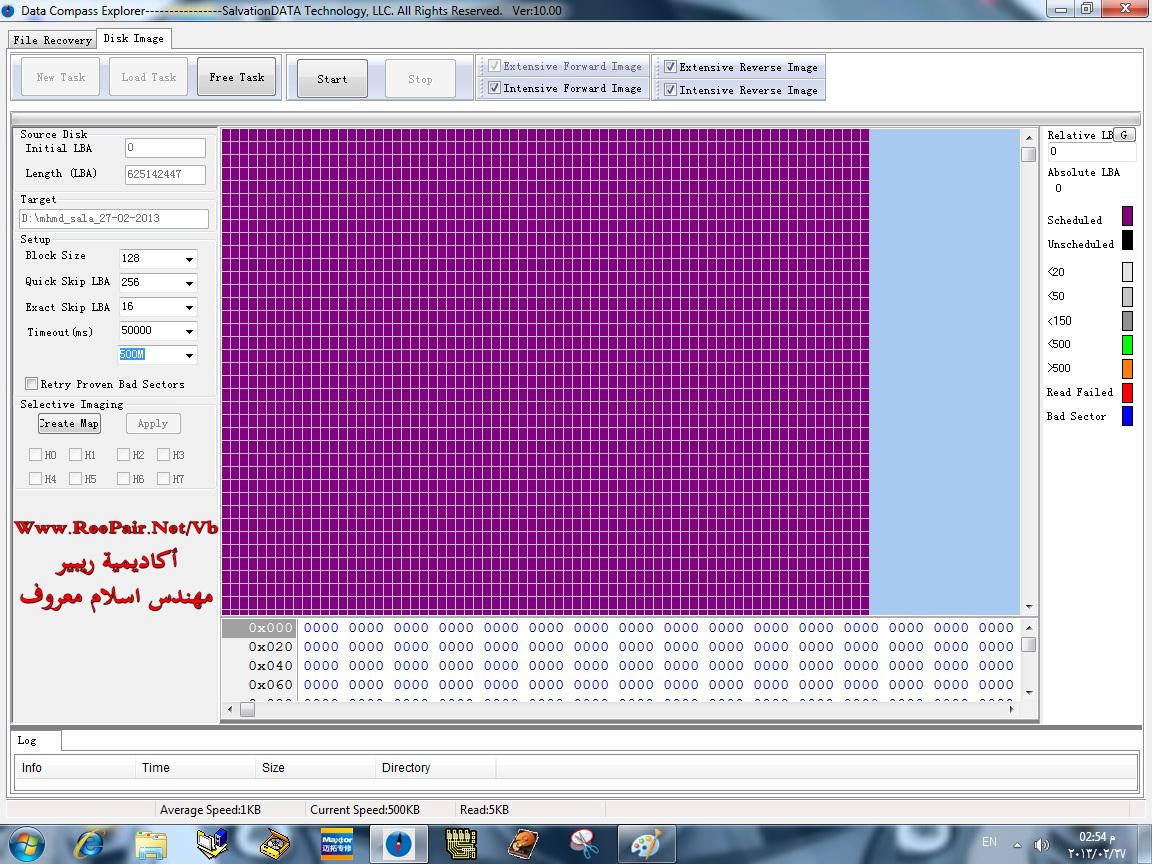The height and width of the screenshot is (864, 1152).
Task: Open Windows Explorer folder icon in taskbar
Action: [151, 844]
